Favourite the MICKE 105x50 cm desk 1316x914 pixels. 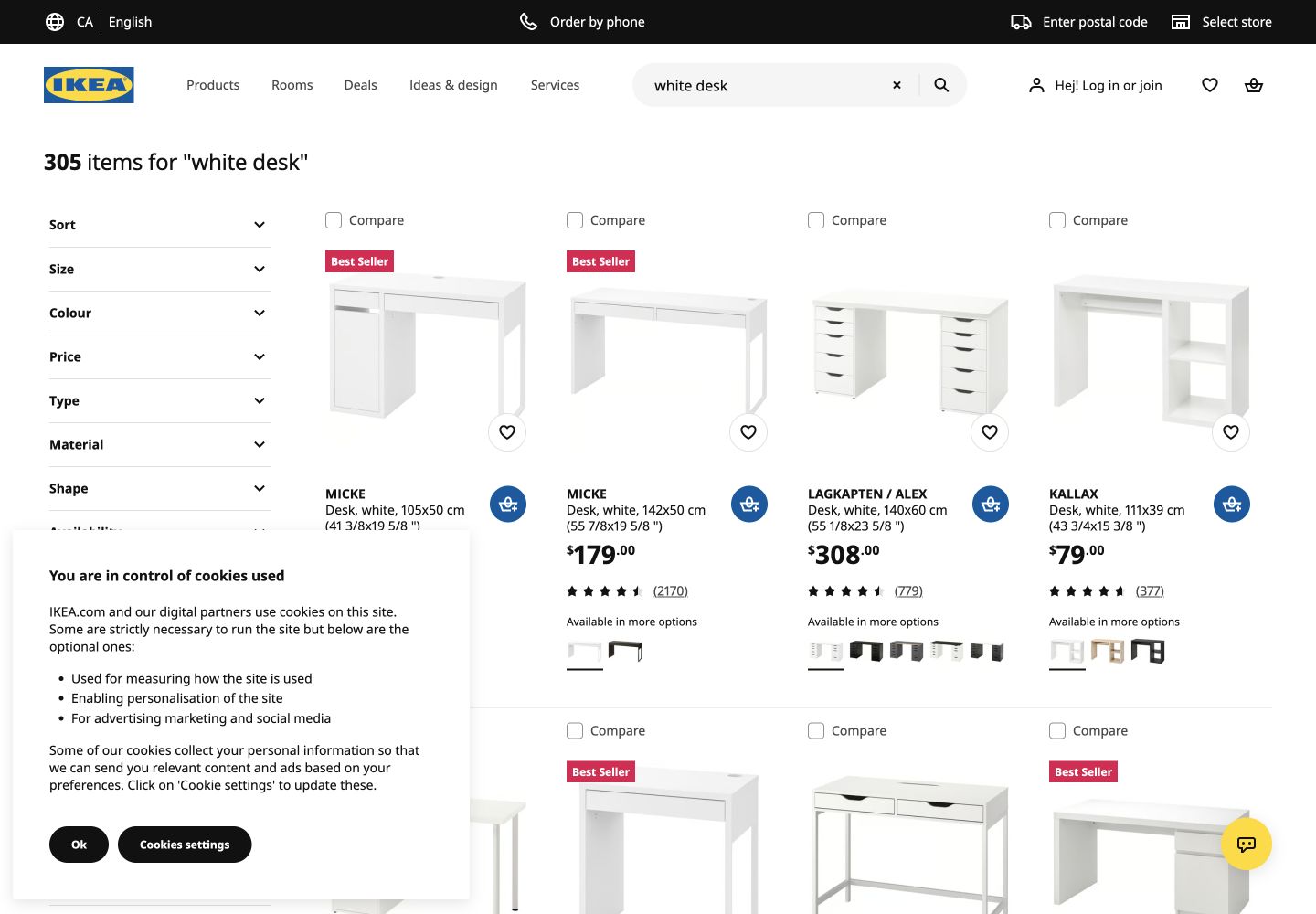tap(507, 432)
